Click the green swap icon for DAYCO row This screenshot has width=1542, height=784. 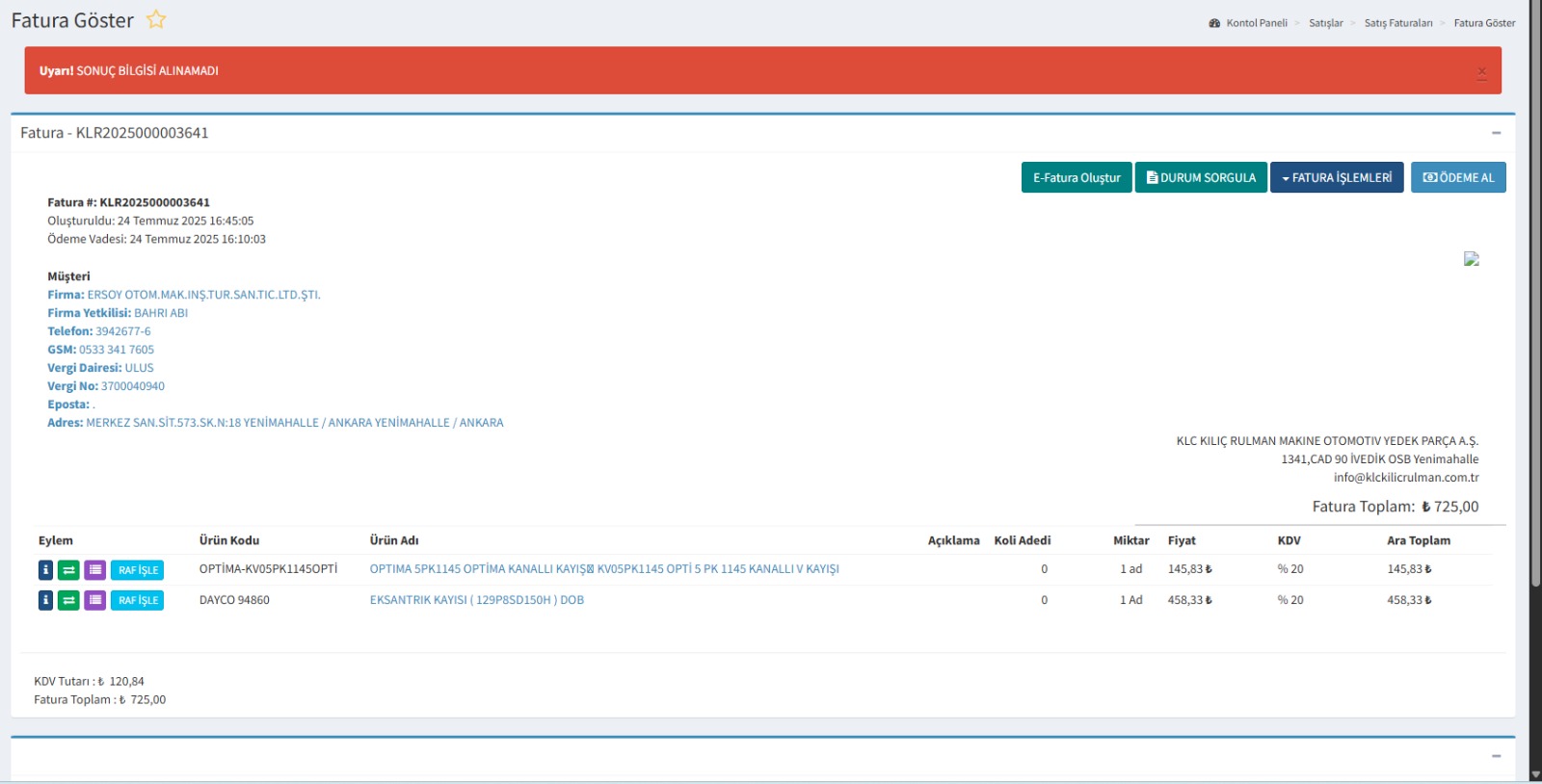(x=68, y=600)
